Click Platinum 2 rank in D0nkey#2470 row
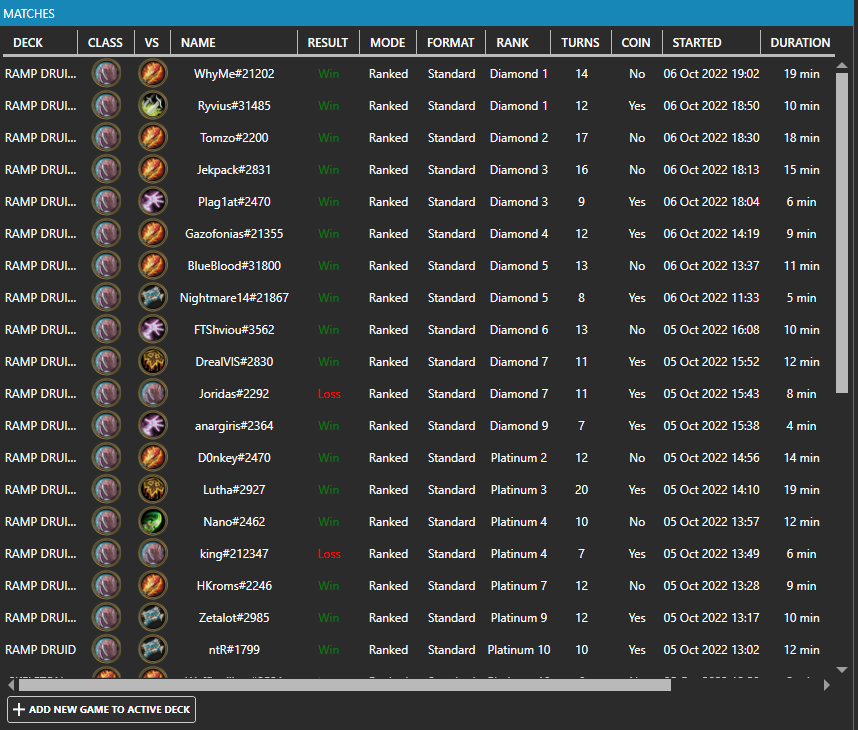Image resolution: width=858 pixels, height=730 pixels. [519, 458]
